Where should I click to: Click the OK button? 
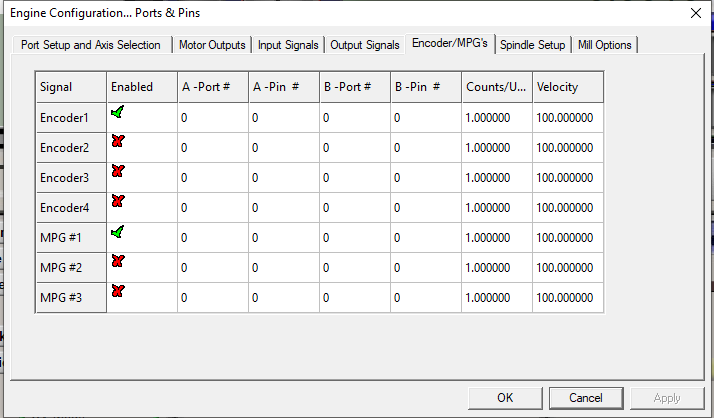tap(505, 398)
